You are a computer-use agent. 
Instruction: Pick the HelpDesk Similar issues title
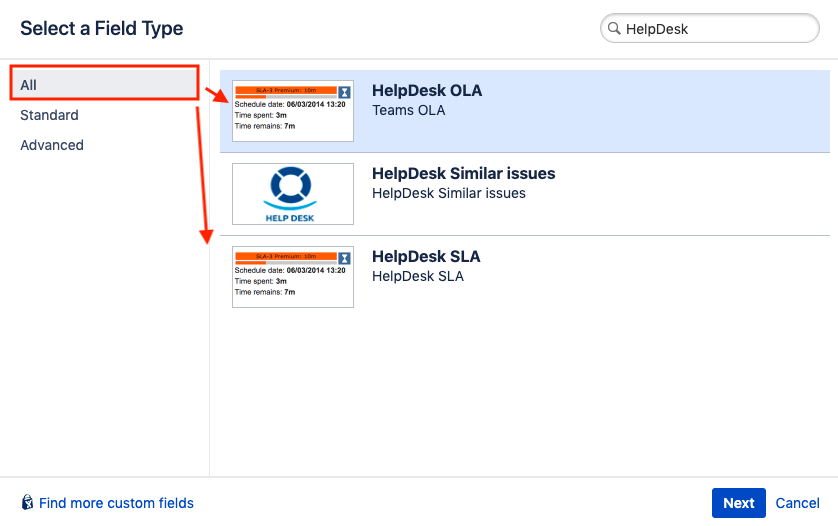463,173
